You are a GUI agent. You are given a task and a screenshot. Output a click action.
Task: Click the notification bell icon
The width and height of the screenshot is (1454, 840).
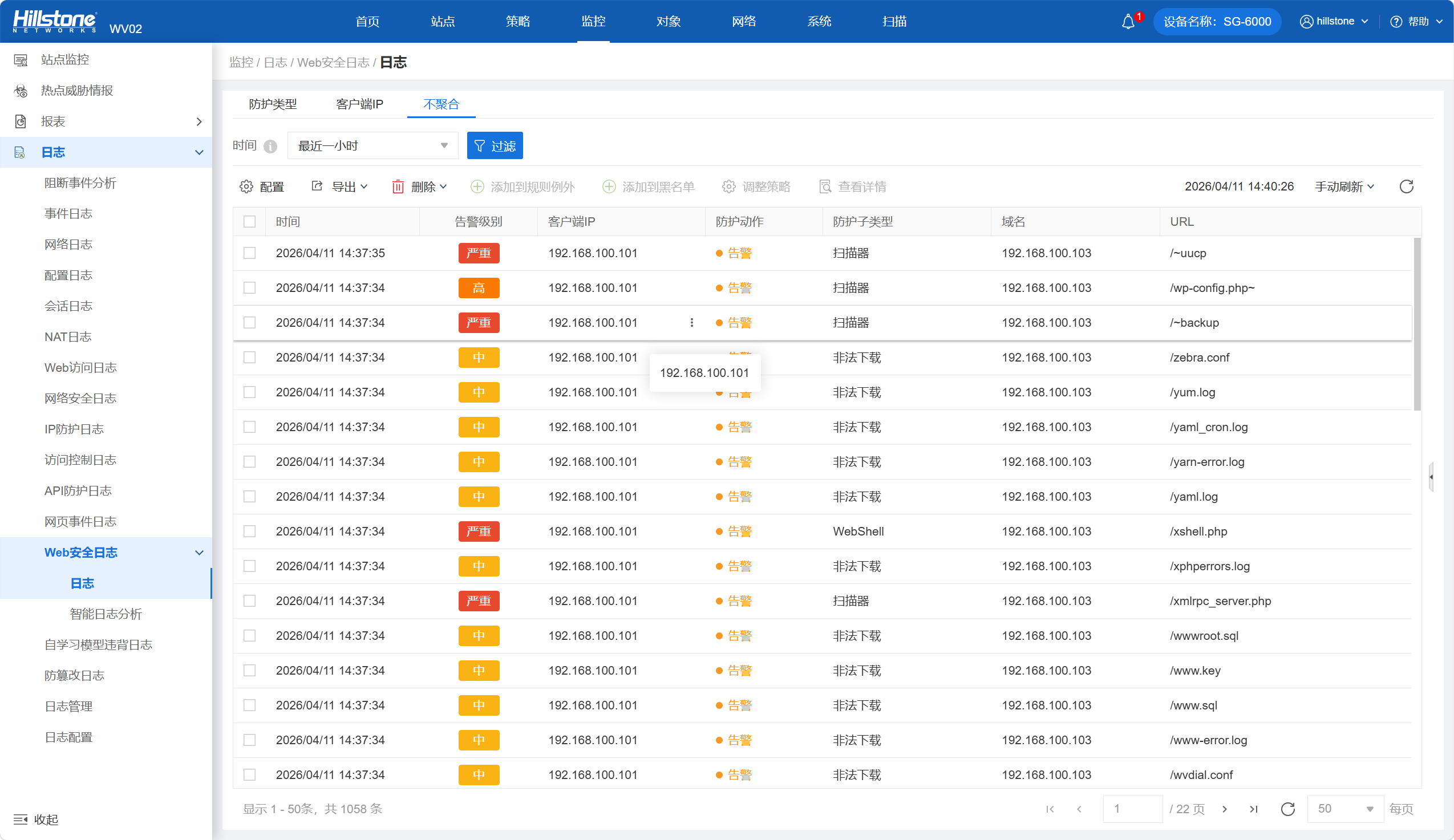click(1127, 22)
